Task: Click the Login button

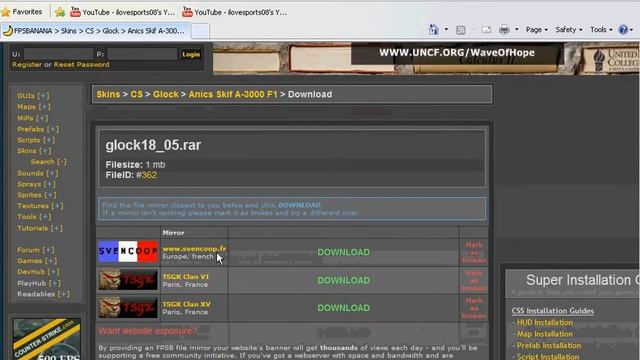Action: coord(191,54)
